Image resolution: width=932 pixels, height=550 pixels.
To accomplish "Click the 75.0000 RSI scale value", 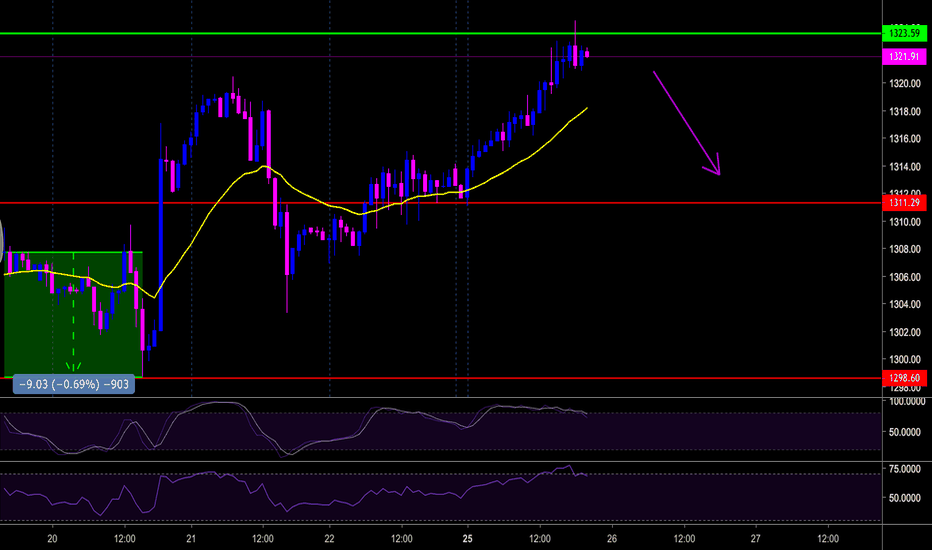I will (x=905, y=469).
